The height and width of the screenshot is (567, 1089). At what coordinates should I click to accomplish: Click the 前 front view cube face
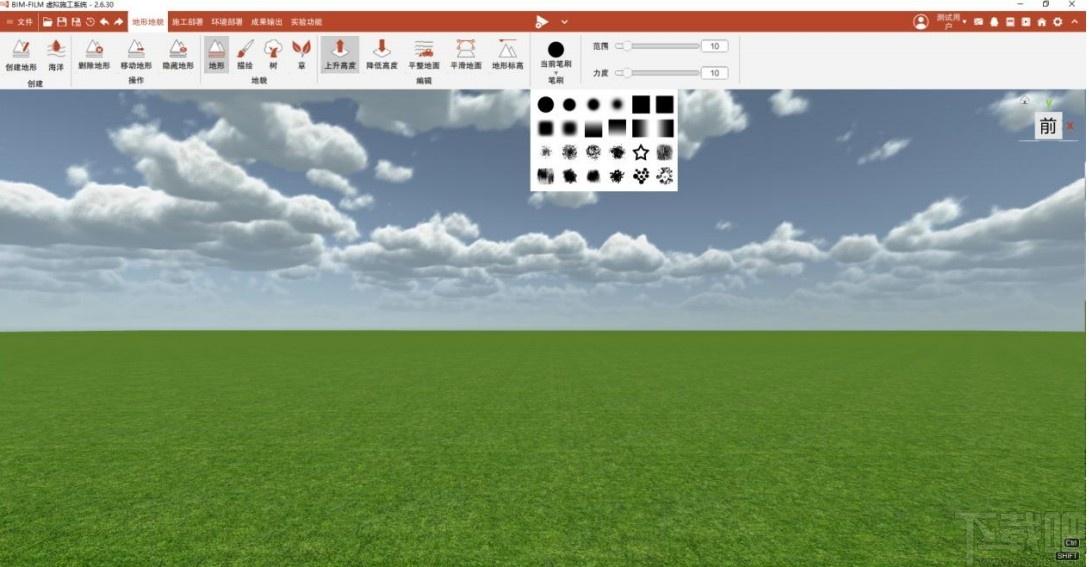[1048, 126]
